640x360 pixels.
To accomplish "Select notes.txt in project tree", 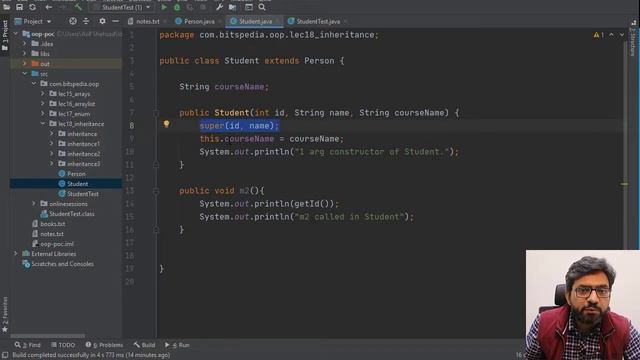I will pos(52,234).
